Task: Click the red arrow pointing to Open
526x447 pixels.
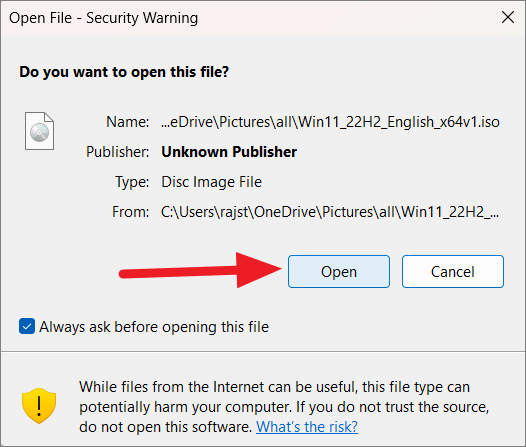Action: 200,270
